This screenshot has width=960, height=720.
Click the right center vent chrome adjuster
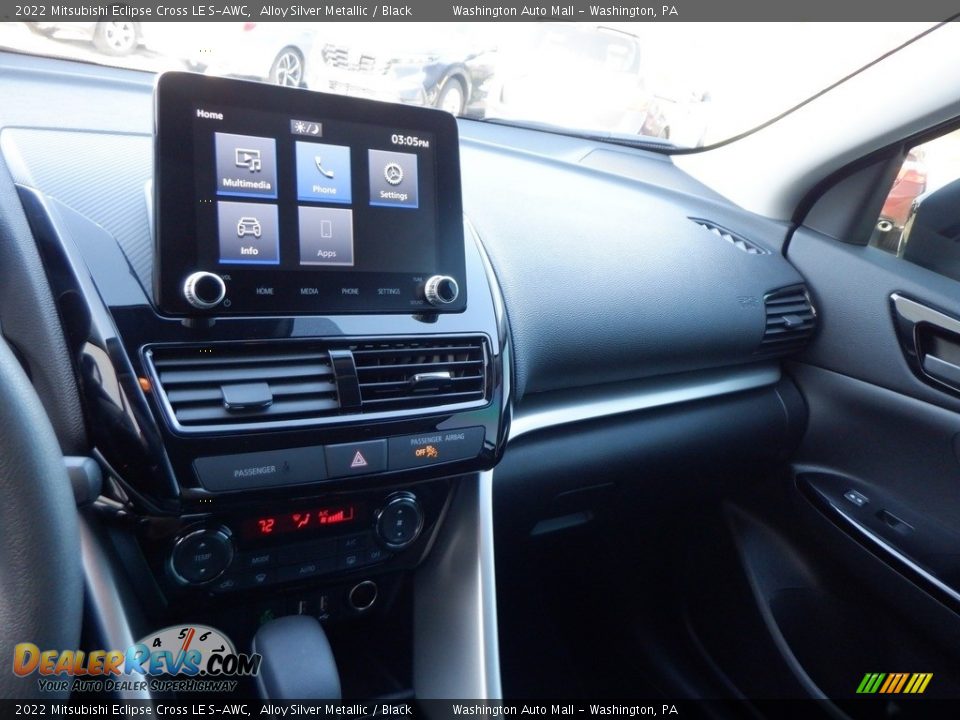[x=431, y=378]
